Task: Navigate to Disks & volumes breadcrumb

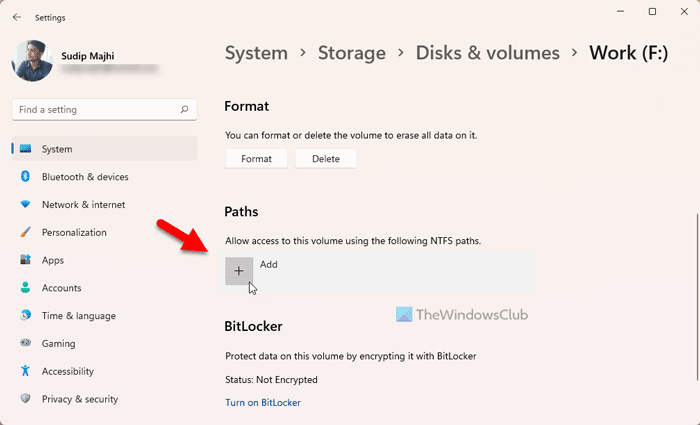Action: [x=488, y=53]
